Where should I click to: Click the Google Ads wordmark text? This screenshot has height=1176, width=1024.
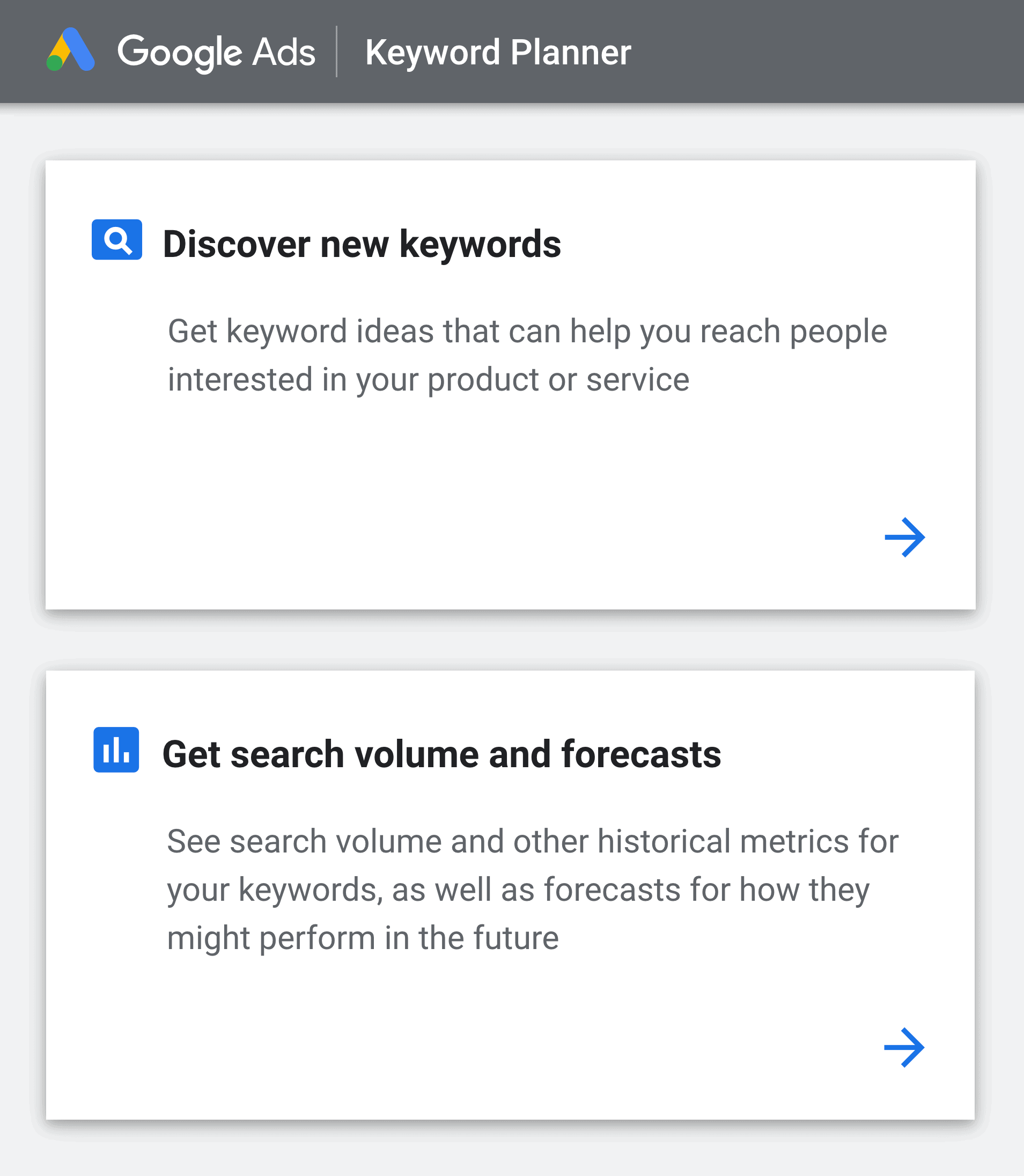tap(216, 53)
